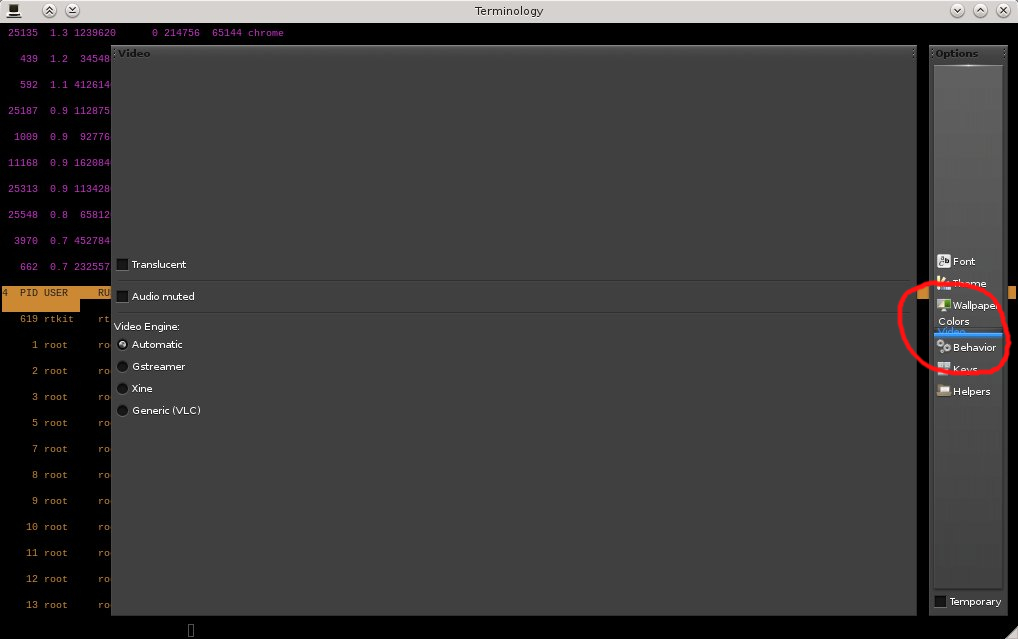Viewport: 1018px width, 639px height.
Task: Click the down-arrow button beside the double-arrow button
Action: pyautogui.click(x=73, y=10)
